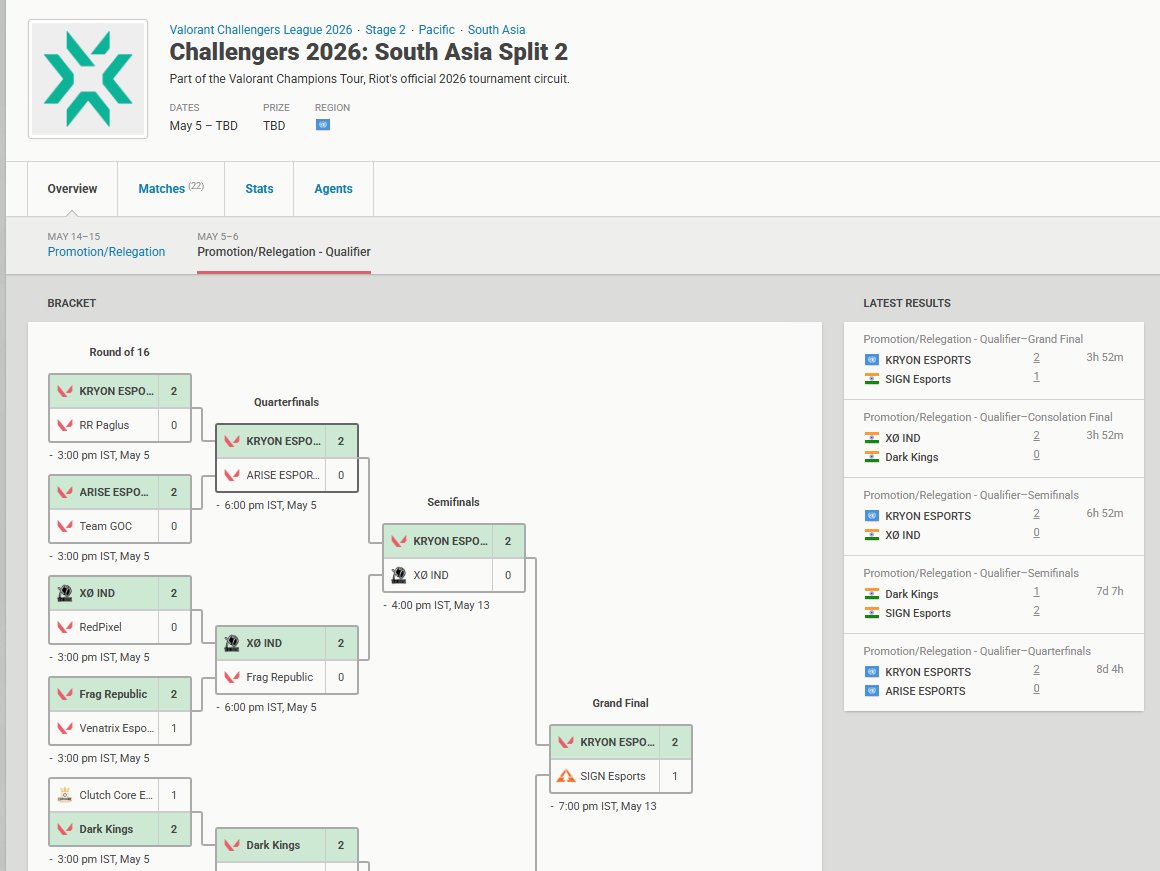Open the South Asia breadcrumb link
Screen dimensions: 1160x871
click(496, 30)
